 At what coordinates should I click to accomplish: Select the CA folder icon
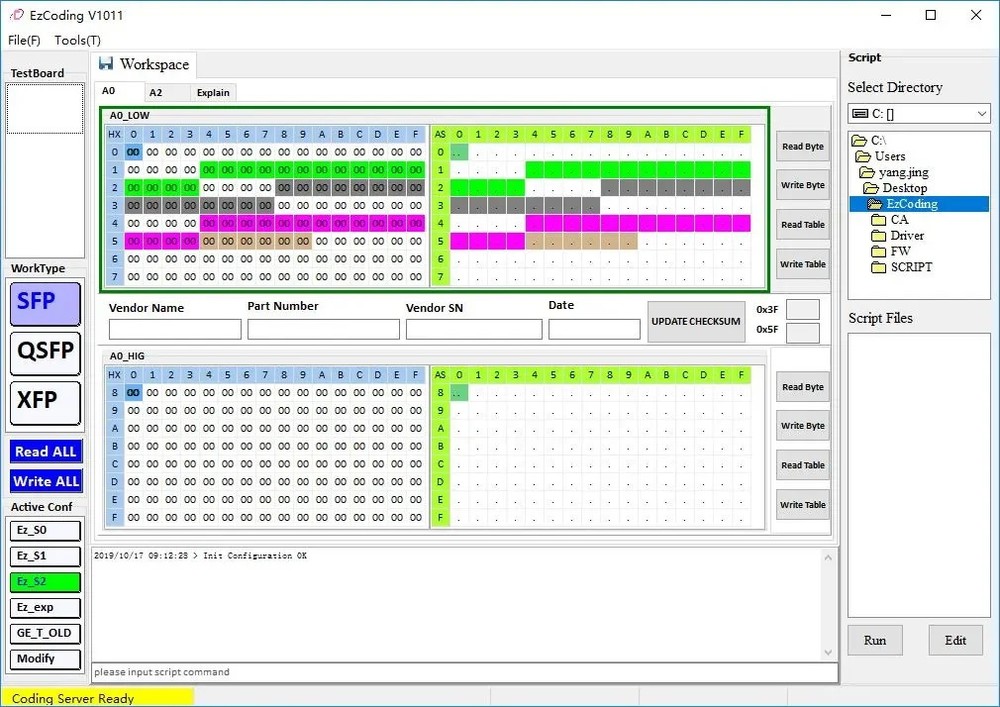pos(876,219)
